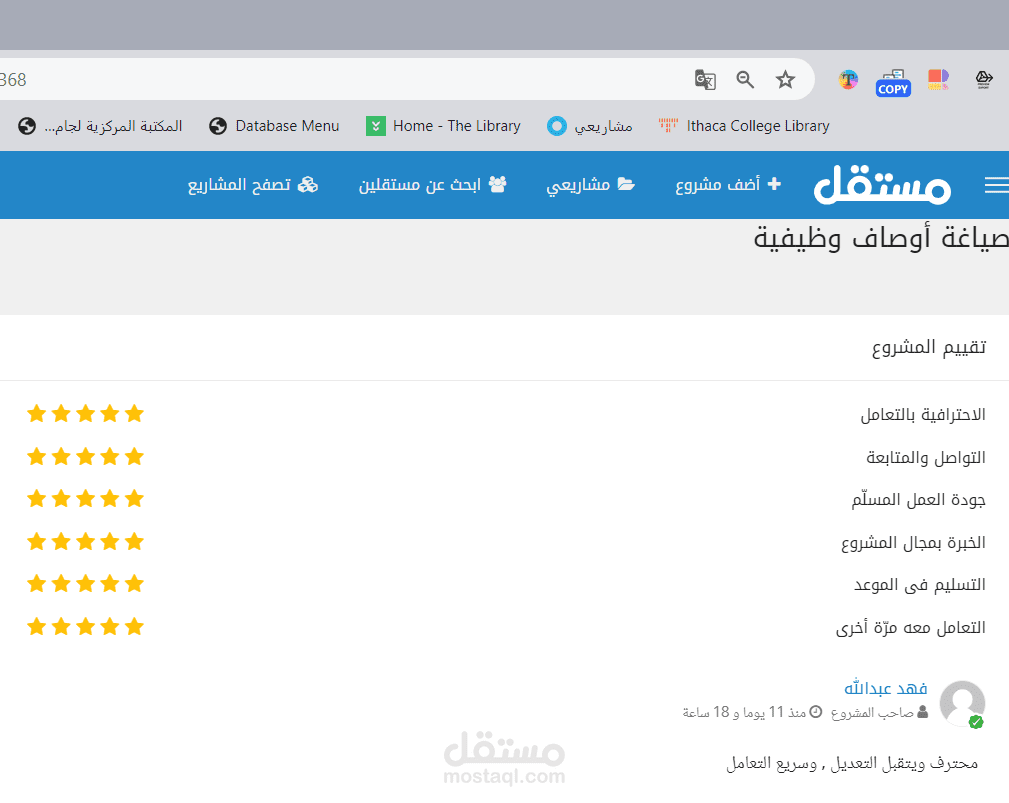Click the COPY extension icon
The width and height of the screenshot is (1009, 803).
893,83
